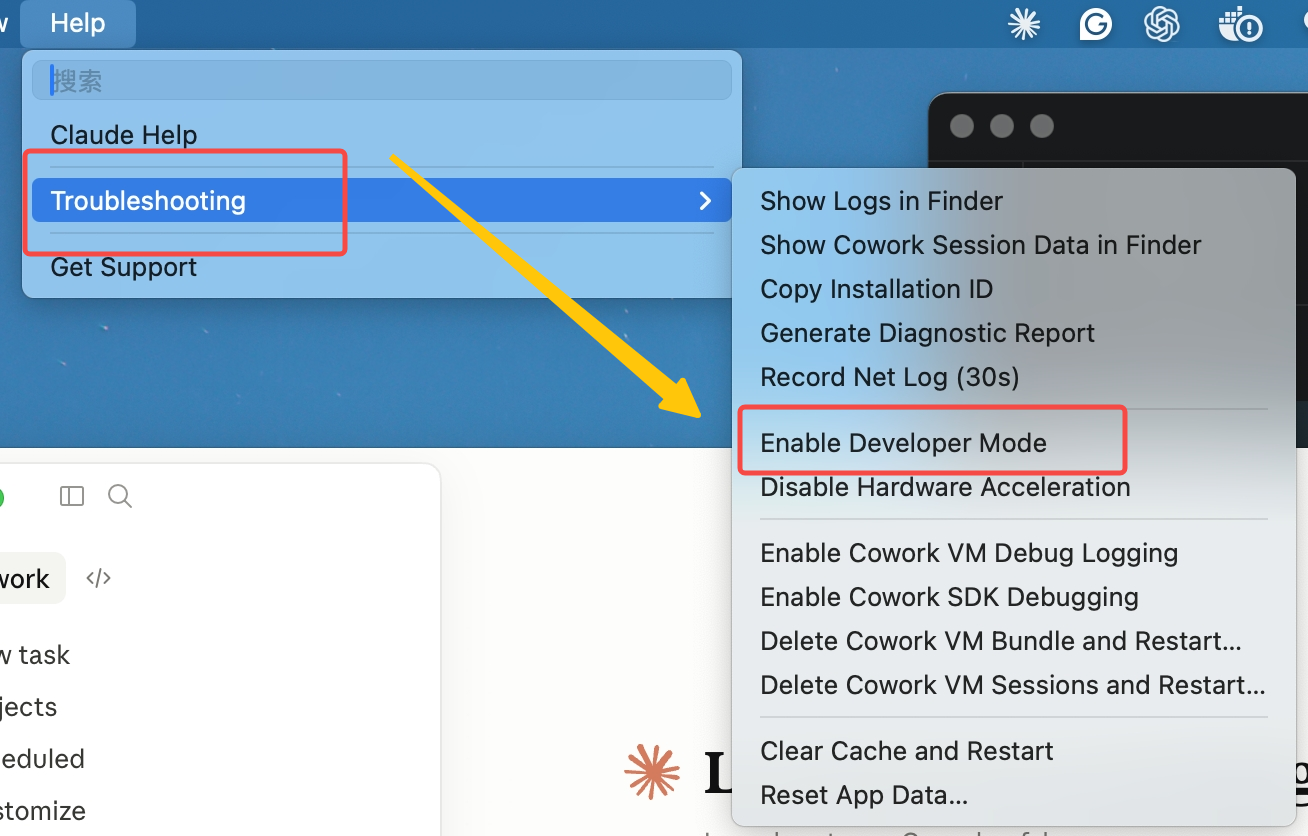
Task: Choose Show Cowork Session Data in Finder
Action: pos(980,245)
